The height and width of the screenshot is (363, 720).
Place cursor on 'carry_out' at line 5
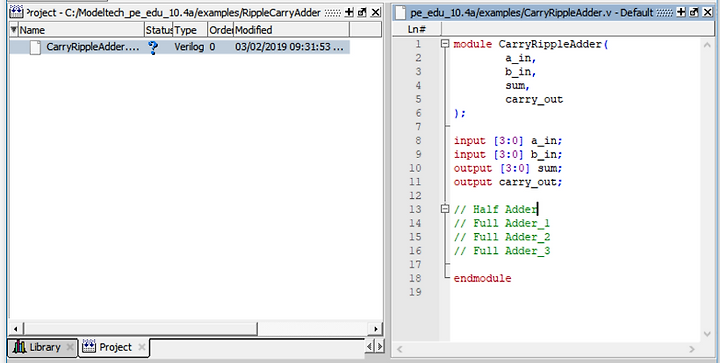pos(534,100)
